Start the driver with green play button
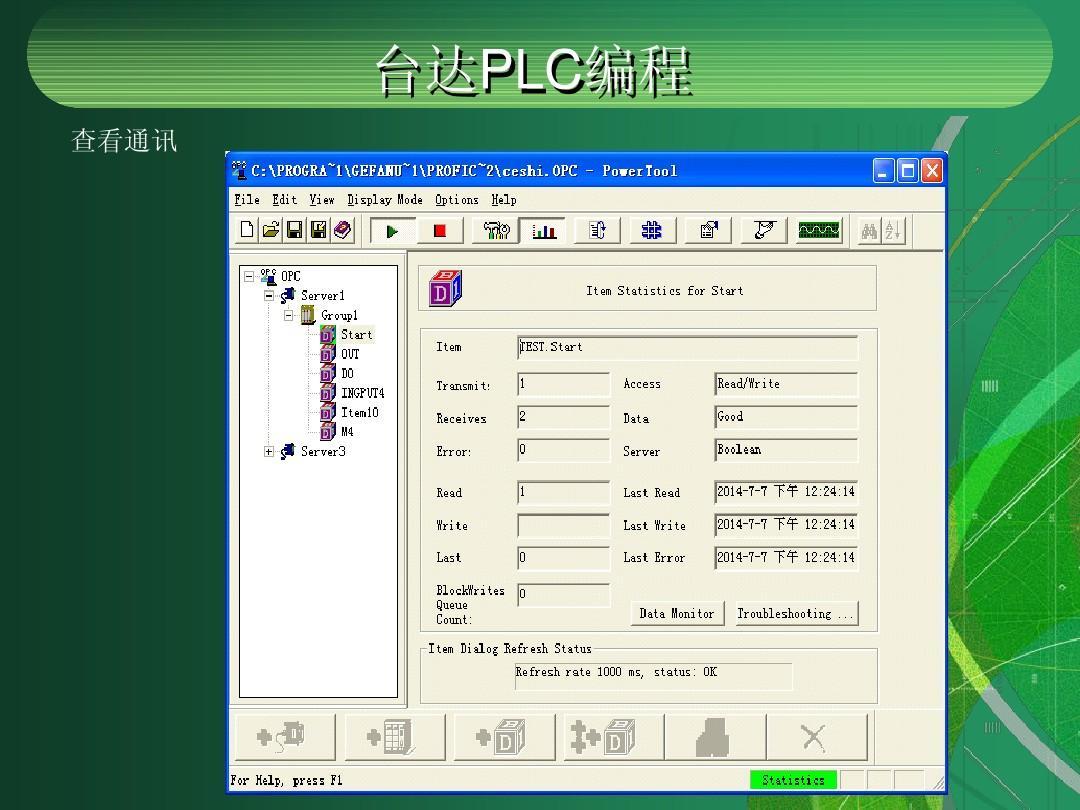Image resolution: width=1080 pixels, height=810 pixels. point(393,231)
